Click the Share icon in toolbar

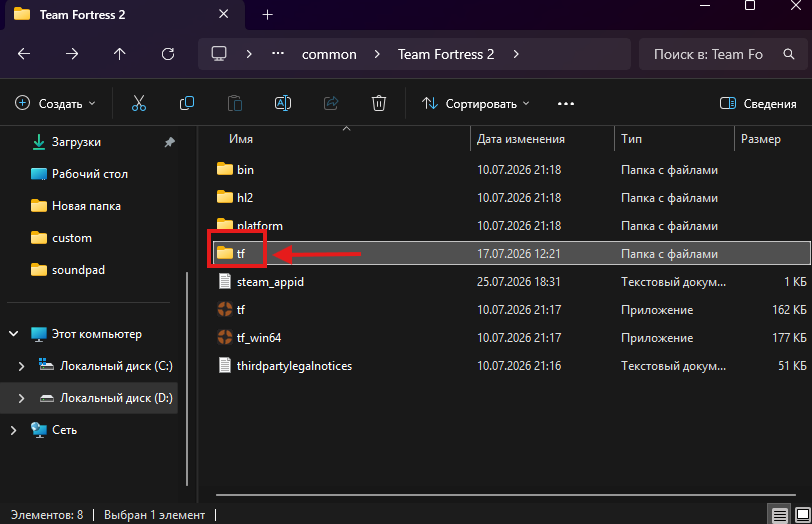[x=331, y=103]
